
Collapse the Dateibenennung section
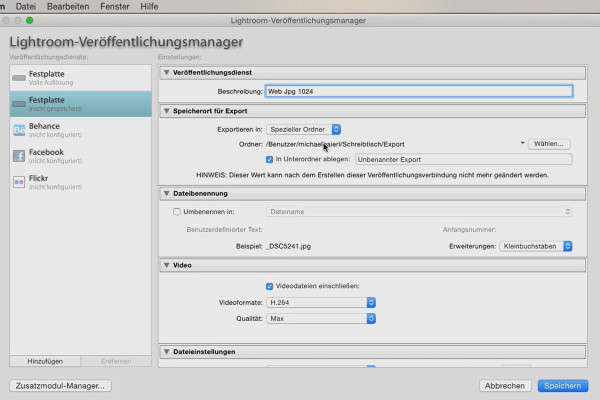click(166, 194)
